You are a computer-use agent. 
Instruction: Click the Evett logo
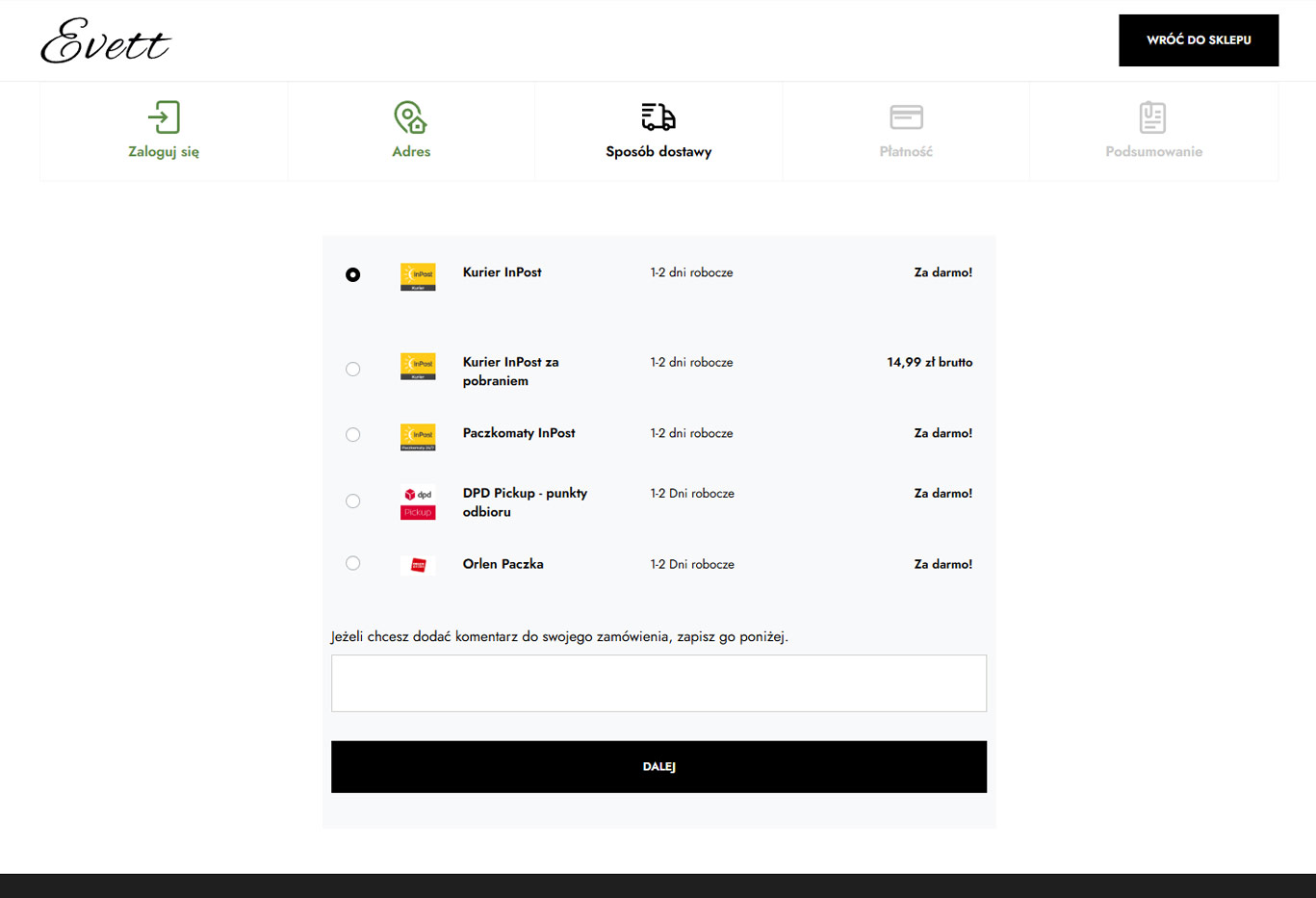105,41
